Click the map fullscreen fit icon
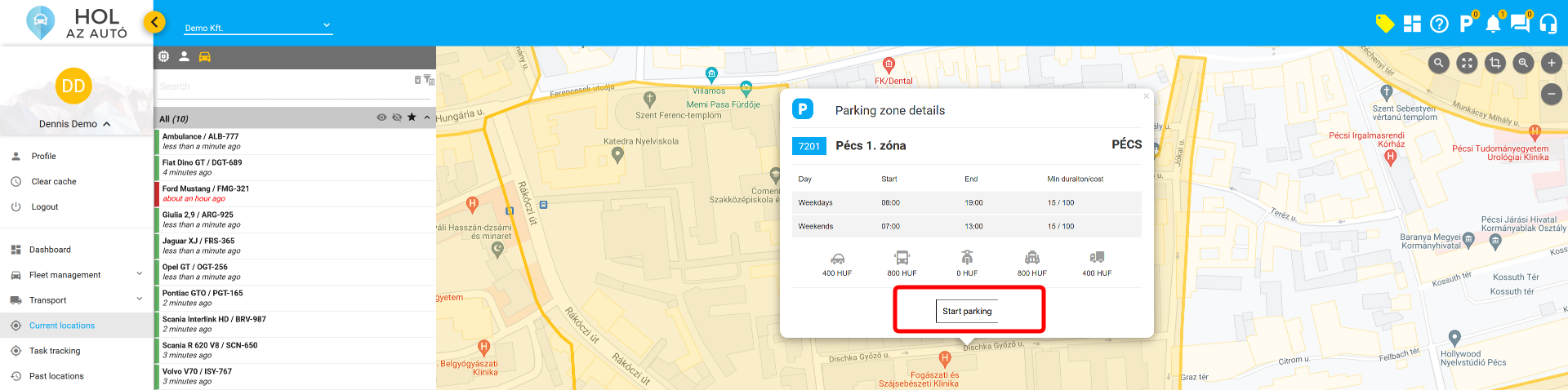 (1467, 63)
